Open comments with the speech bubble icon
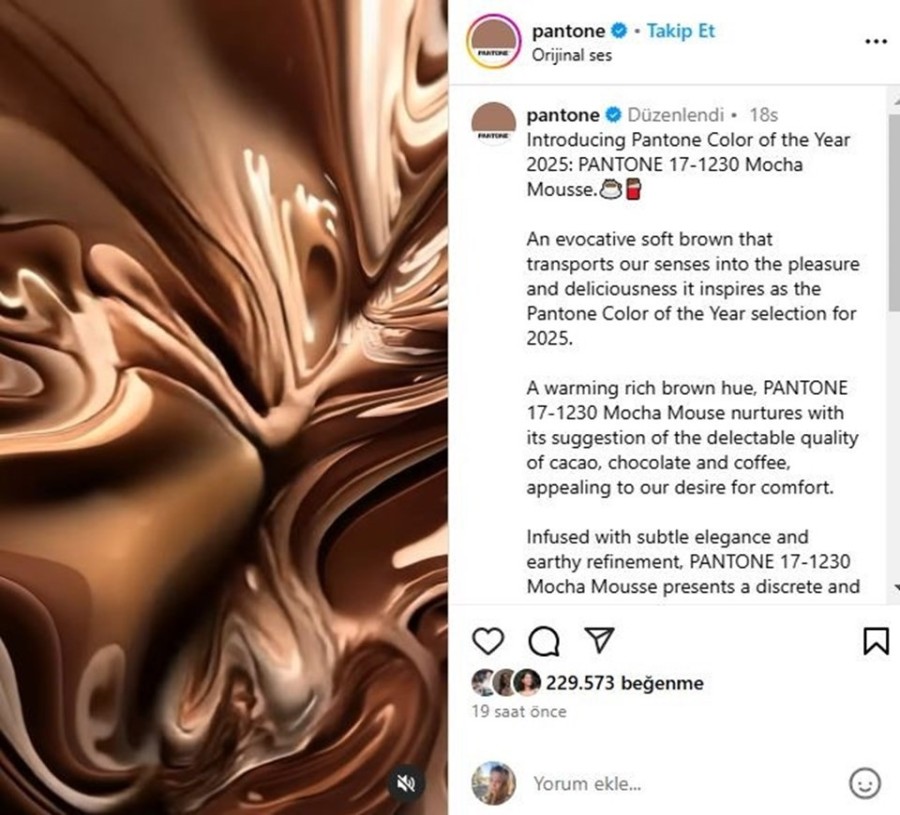Image resolution: width=900 pixels, height=815 pixels. pos(544,641)
